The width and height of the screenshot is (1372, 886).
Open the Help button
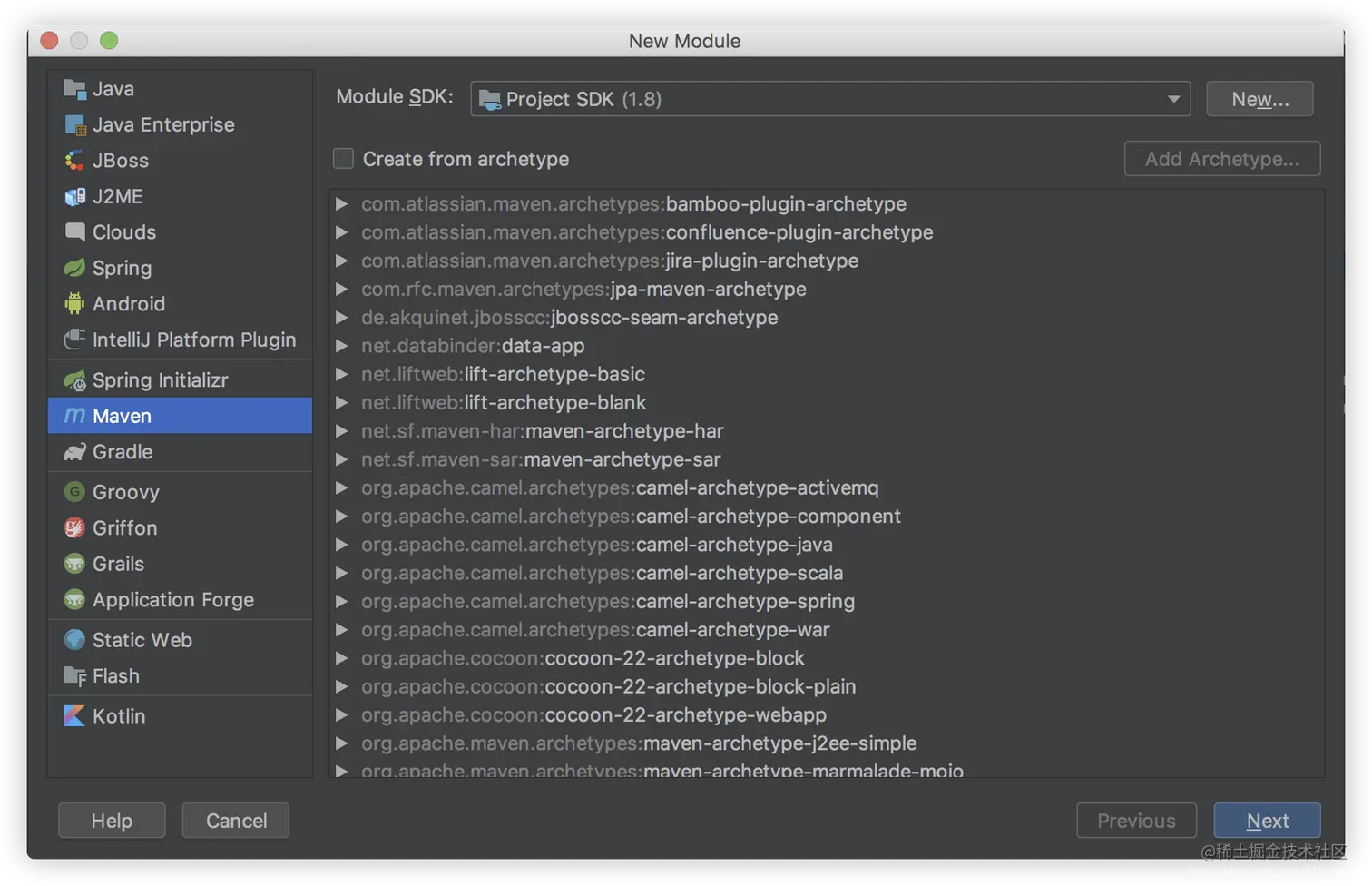click(112, 821)
